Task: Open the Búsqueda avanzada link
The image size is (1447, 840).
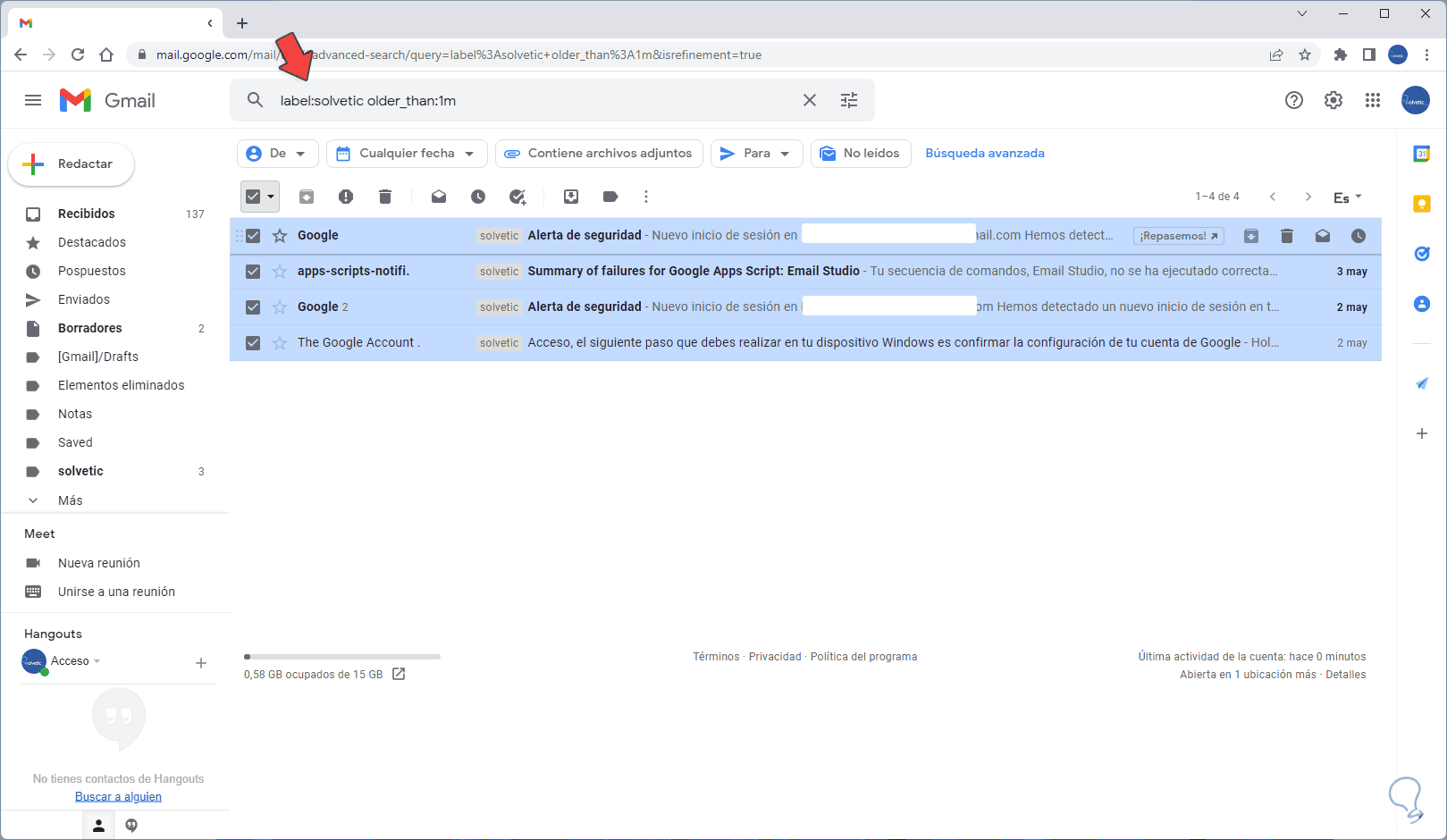Action: (x=985, y=154)
